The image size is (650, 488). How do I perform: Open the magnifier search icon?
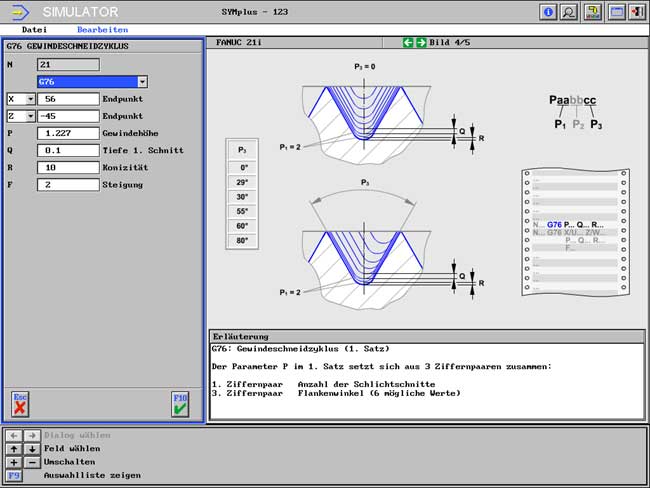tap(569, 12)
